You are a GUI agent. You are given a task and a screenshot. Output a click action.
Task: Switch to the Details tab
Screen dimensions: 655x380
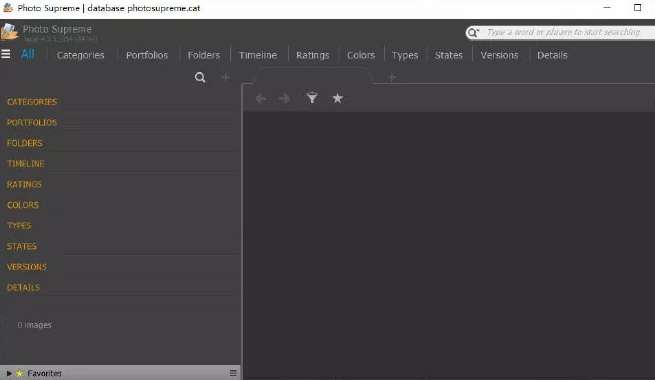[x=552, y=55]
